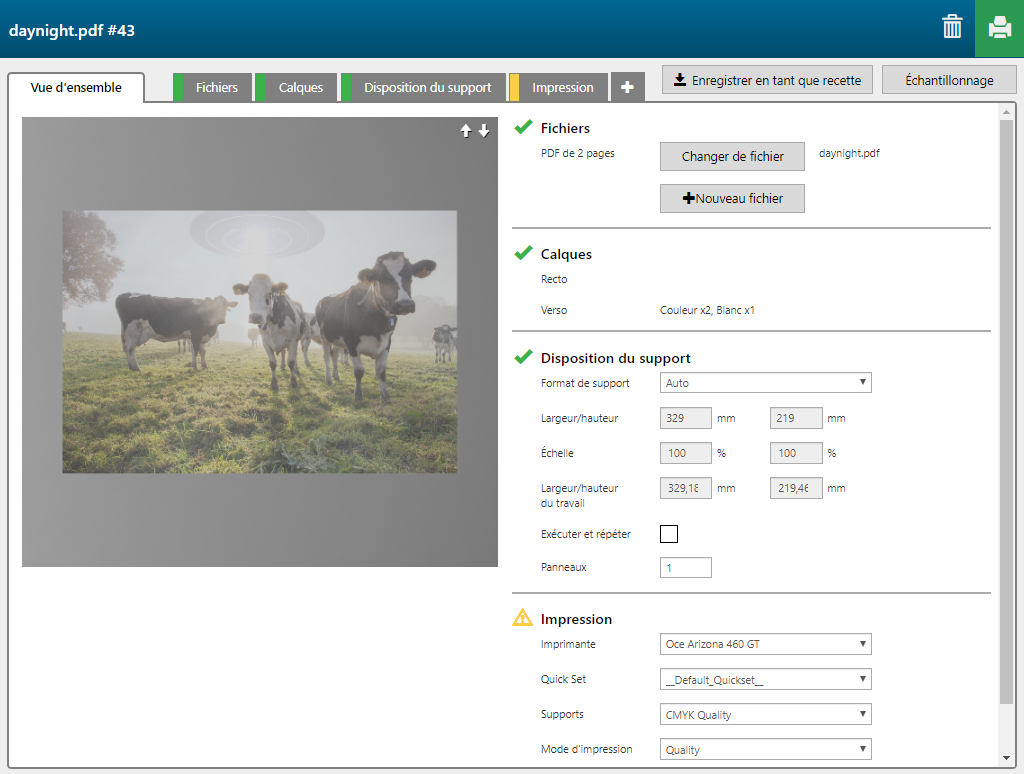The width and height of the screenshot is (1024, 774).
Task: Click the Nouveau fichier button
Action: pyautogui.click(x=732, y=199)
